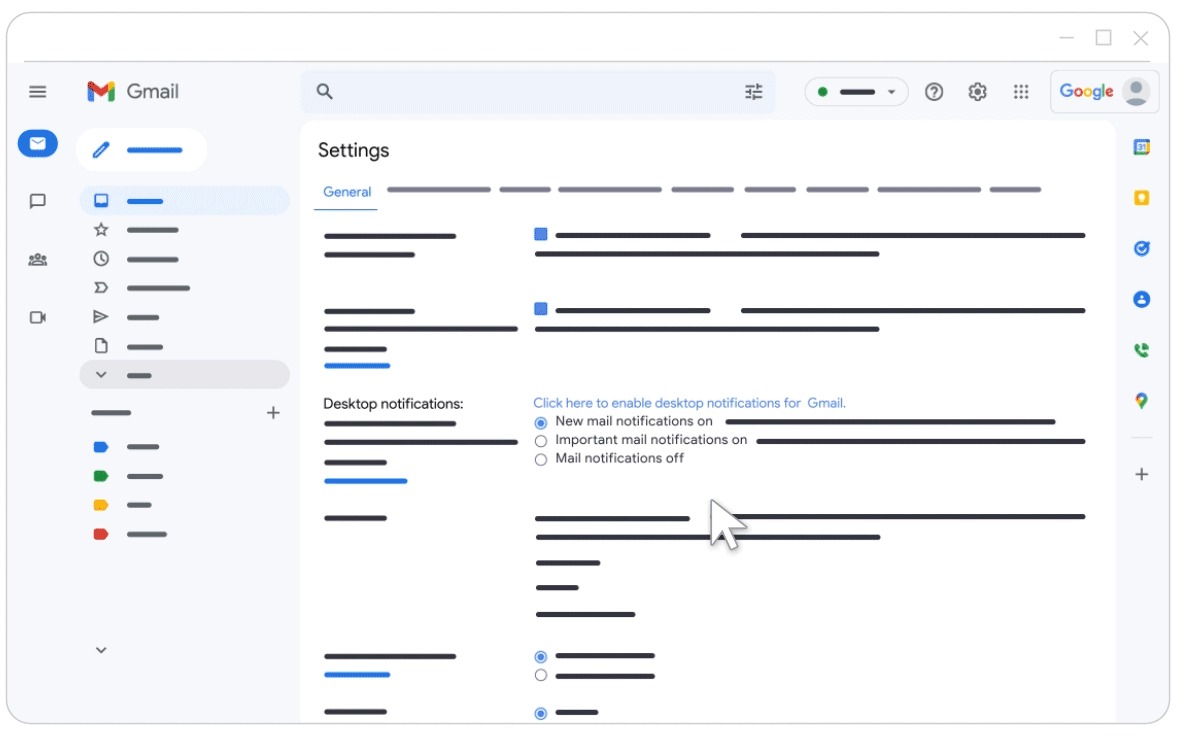Open Google Tasks side panel
This screenshot has height=736, width=1182.
coord(1141,248)
